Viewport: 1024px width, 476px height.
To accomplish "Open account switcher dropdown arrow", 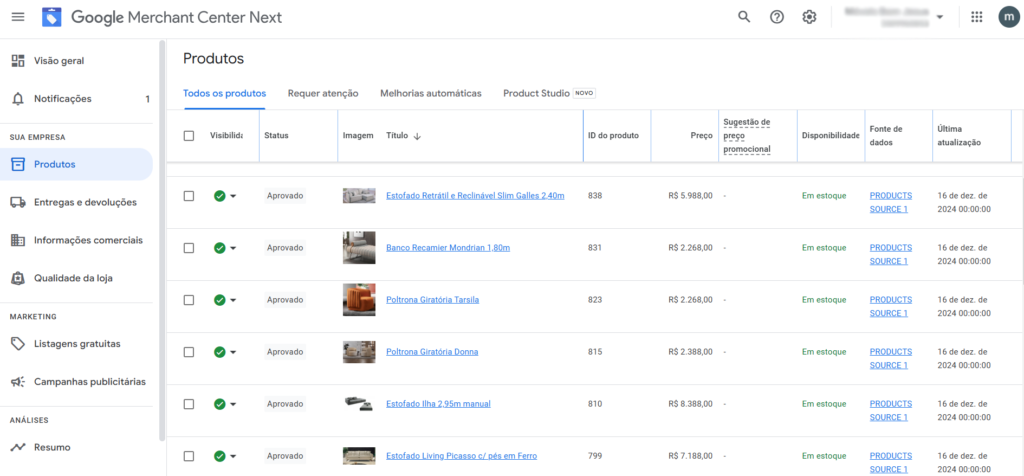I will [940, 17].
